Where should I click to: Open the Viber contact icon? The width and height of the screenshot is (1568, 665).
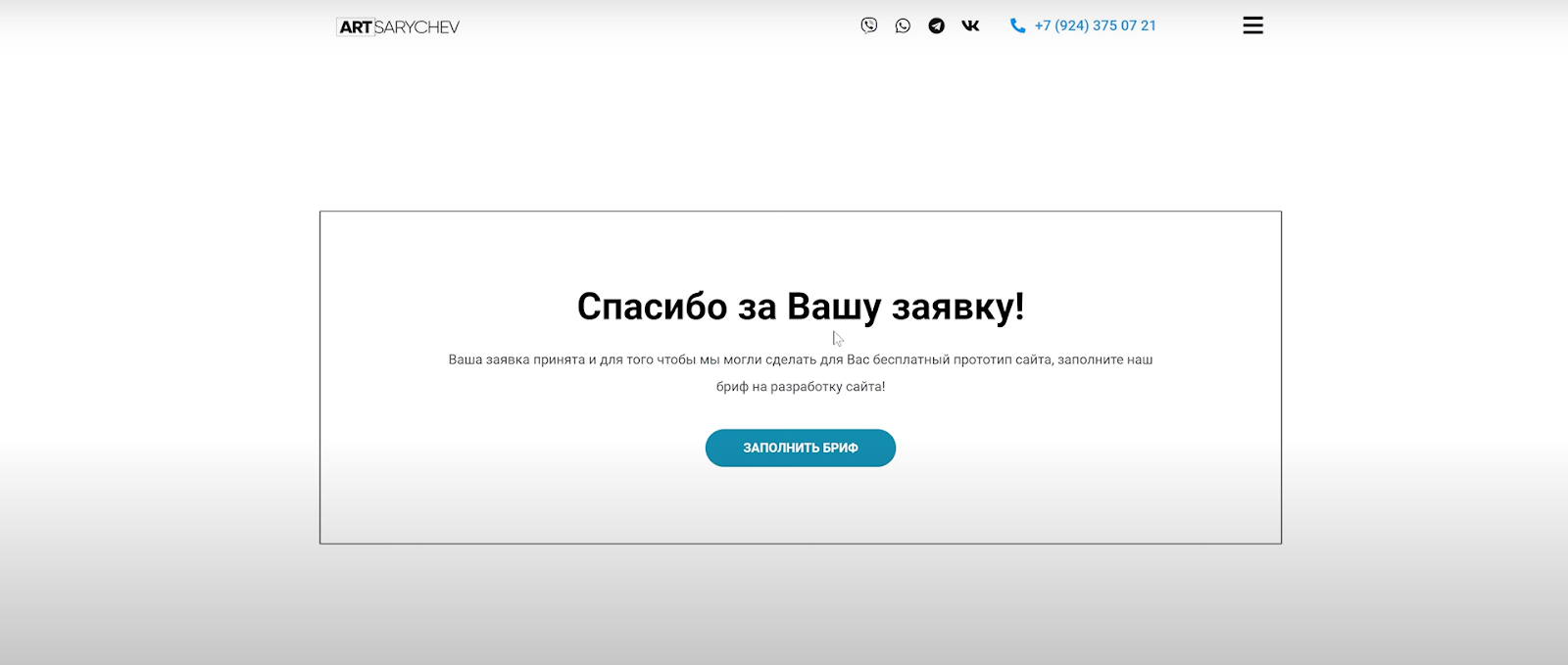click(x=868, y=25)
